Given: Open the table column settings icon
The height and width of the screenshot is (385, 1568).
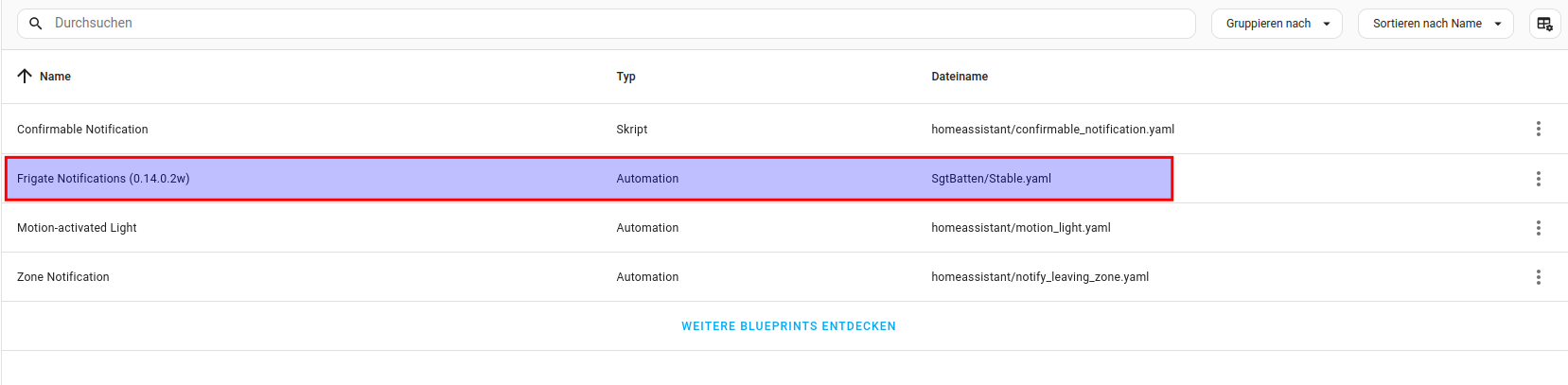Looking at the screenshot, I should [1544, 24].
